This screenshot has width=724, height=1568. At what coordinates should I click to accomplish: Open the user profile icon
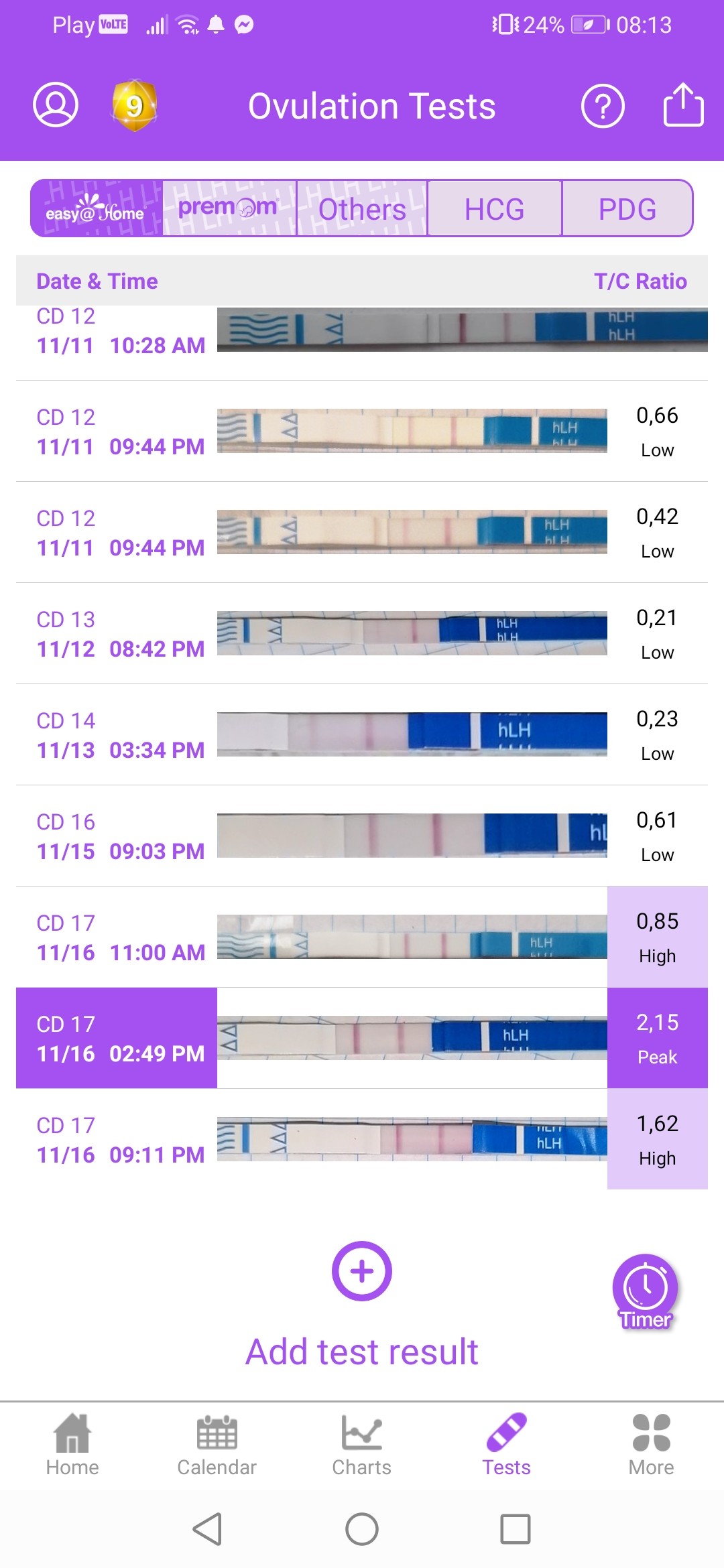point(56,105)
